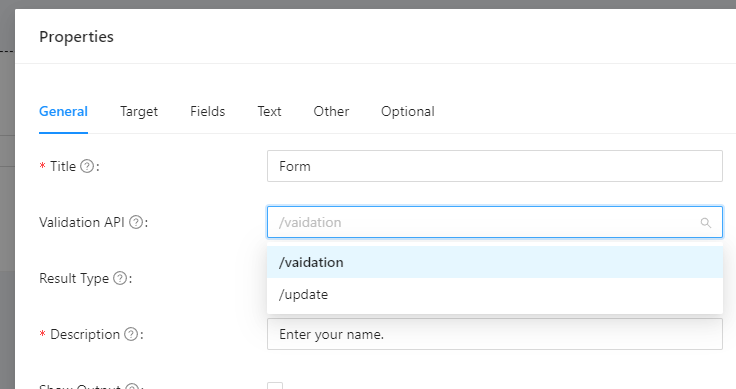Toggle the Show Output checkbox
Viewport: 736px width, 389px height.
275,386
